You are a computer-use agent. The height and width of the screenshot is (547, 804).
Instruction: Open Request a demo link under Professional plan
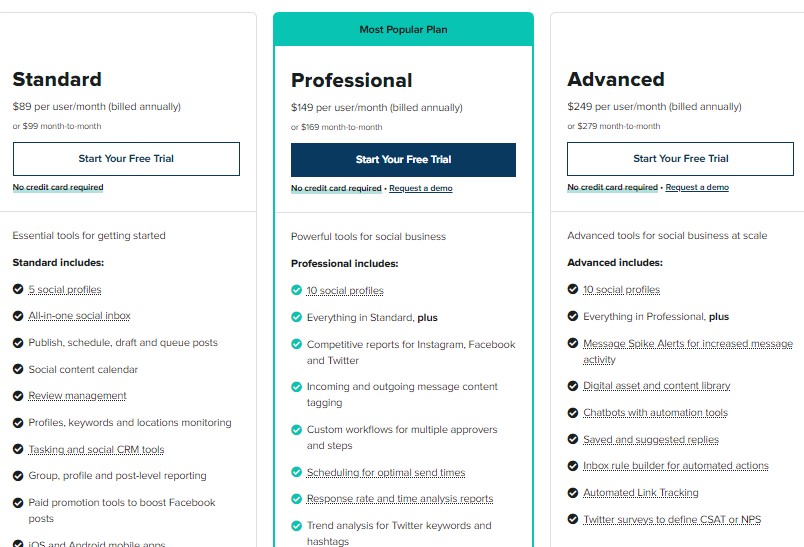420,188
